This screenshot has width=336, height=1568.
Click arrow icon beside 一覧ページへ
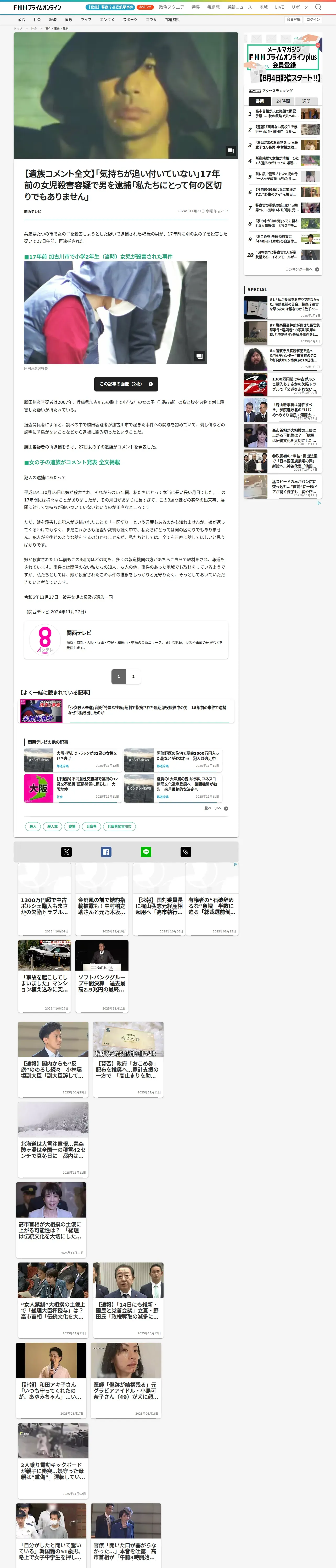[226, 808]
